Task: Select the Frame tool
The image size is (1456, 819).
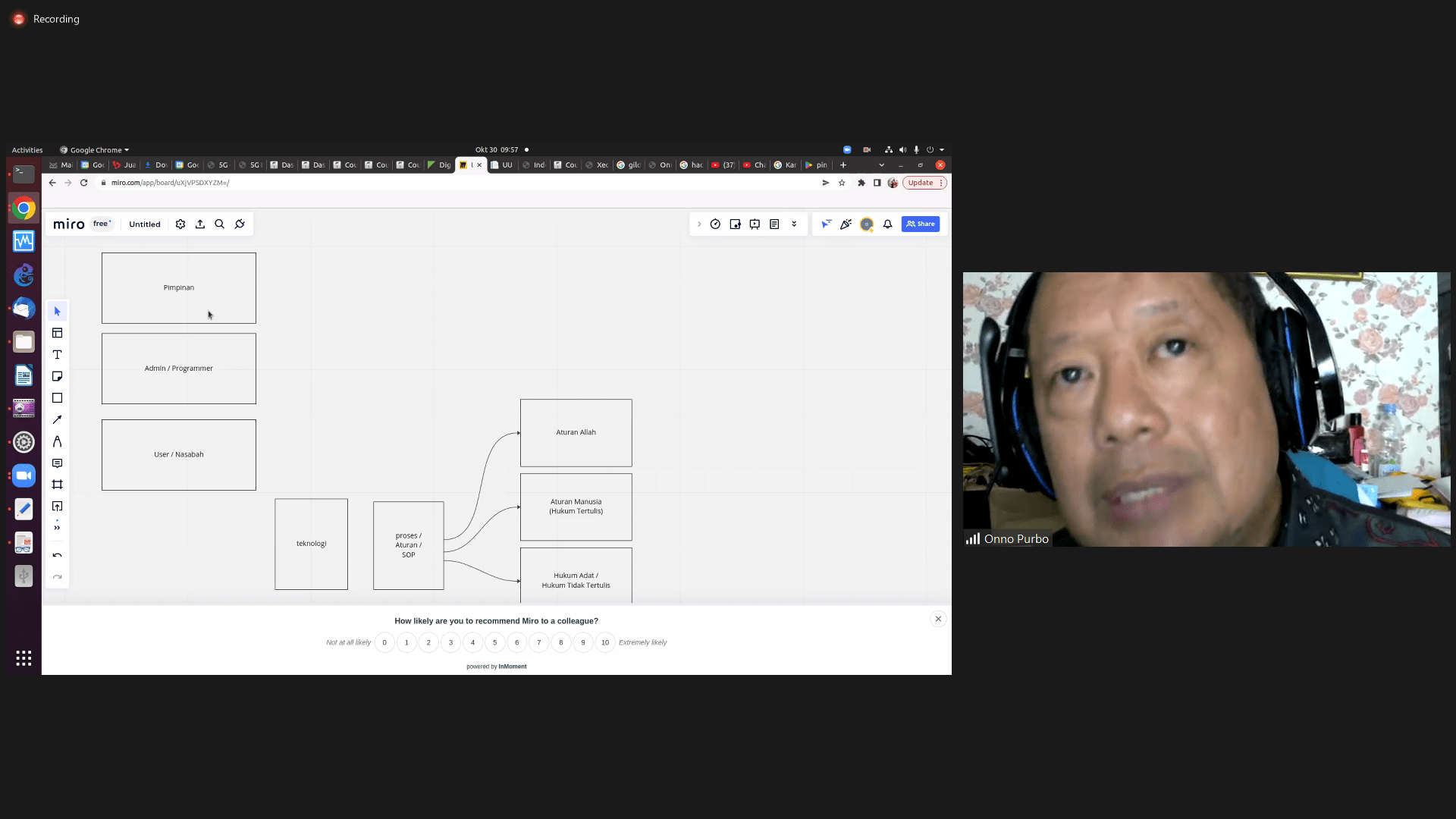Action: 57,485
